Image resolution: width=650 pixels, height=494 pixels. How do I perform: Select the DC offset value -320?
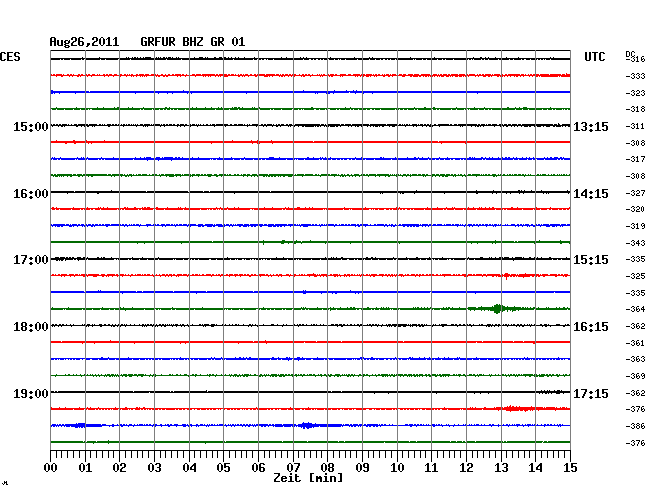[x=635, y=209]
